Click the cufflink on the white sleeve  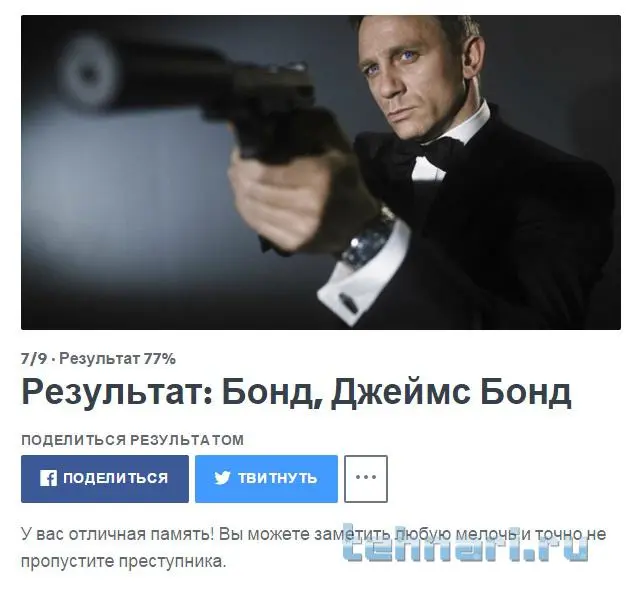click(348, 303)
